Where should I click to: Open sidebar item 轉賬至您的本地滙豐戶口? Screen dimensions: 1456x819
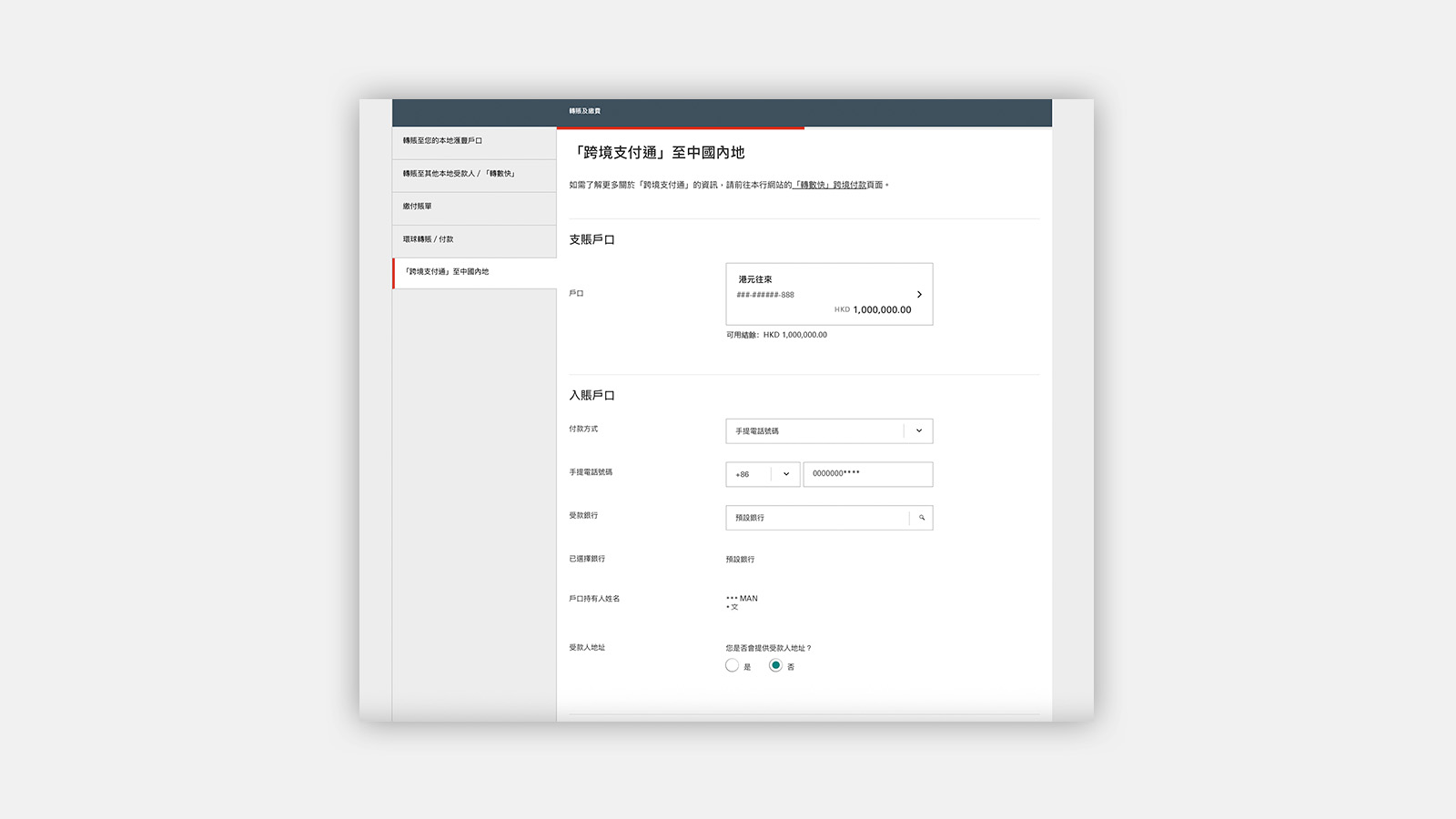pyautogui.click(x=474, y=142)
